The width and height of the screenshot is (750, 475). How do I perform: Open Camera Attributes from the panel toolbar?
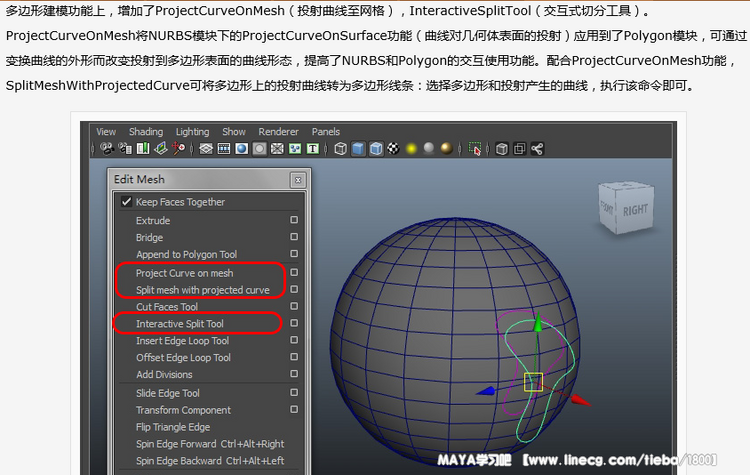(x=125, y=149)
